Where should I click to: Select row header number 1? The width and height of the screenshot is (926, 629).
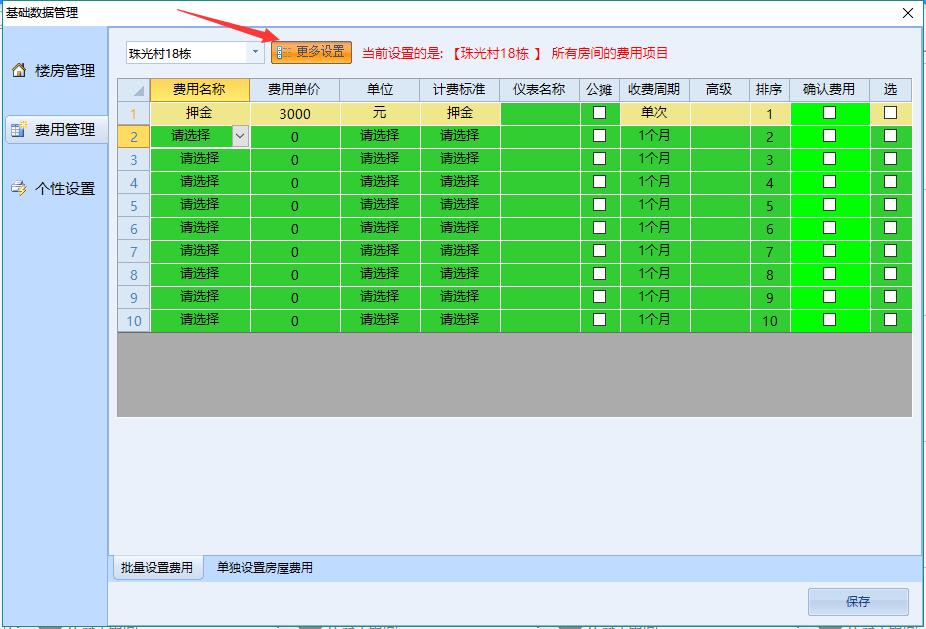click(x=133, y=113)
